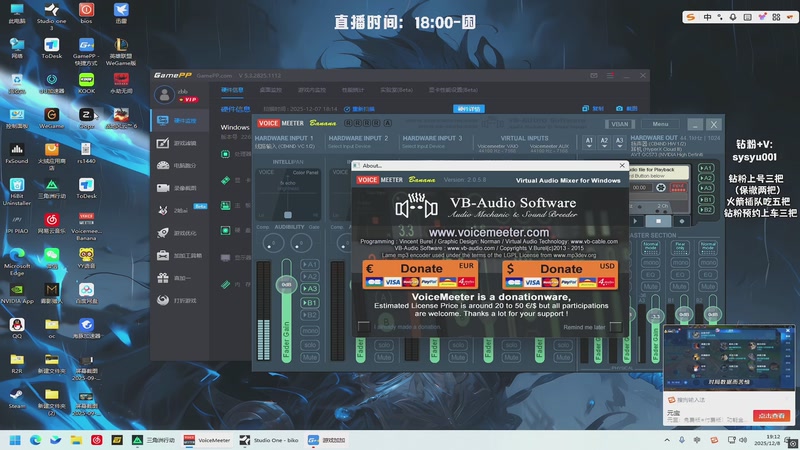Open GPU performance settings (Beta) tab
The width and height of the screenshot is (800, 450).
[454, 90]
